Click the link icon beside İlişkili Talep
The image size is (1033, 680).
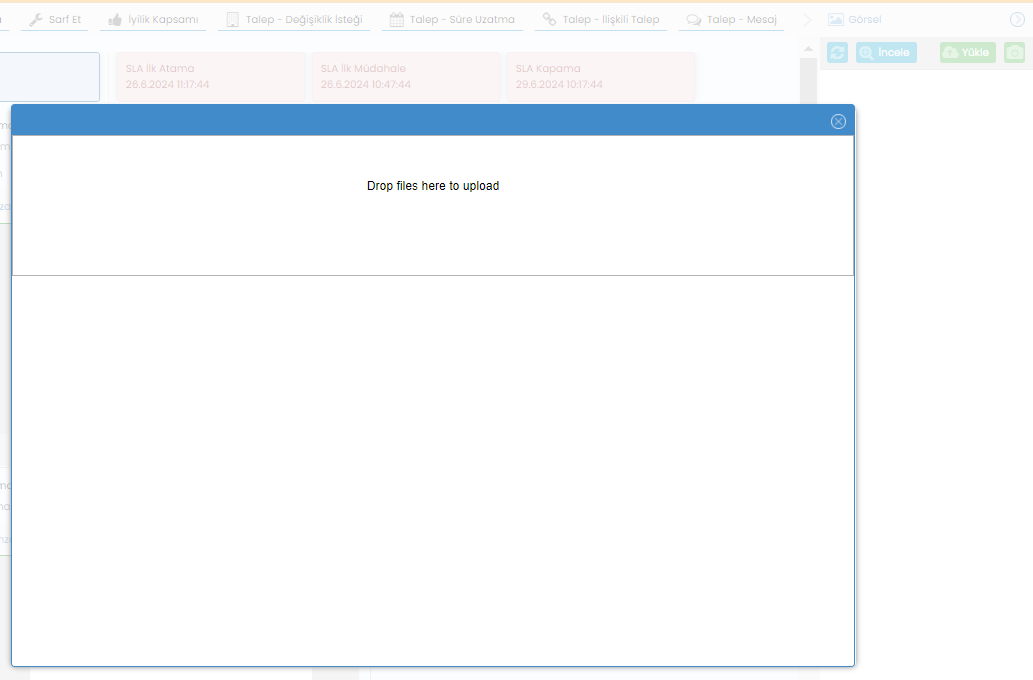(x=549, y=19)
